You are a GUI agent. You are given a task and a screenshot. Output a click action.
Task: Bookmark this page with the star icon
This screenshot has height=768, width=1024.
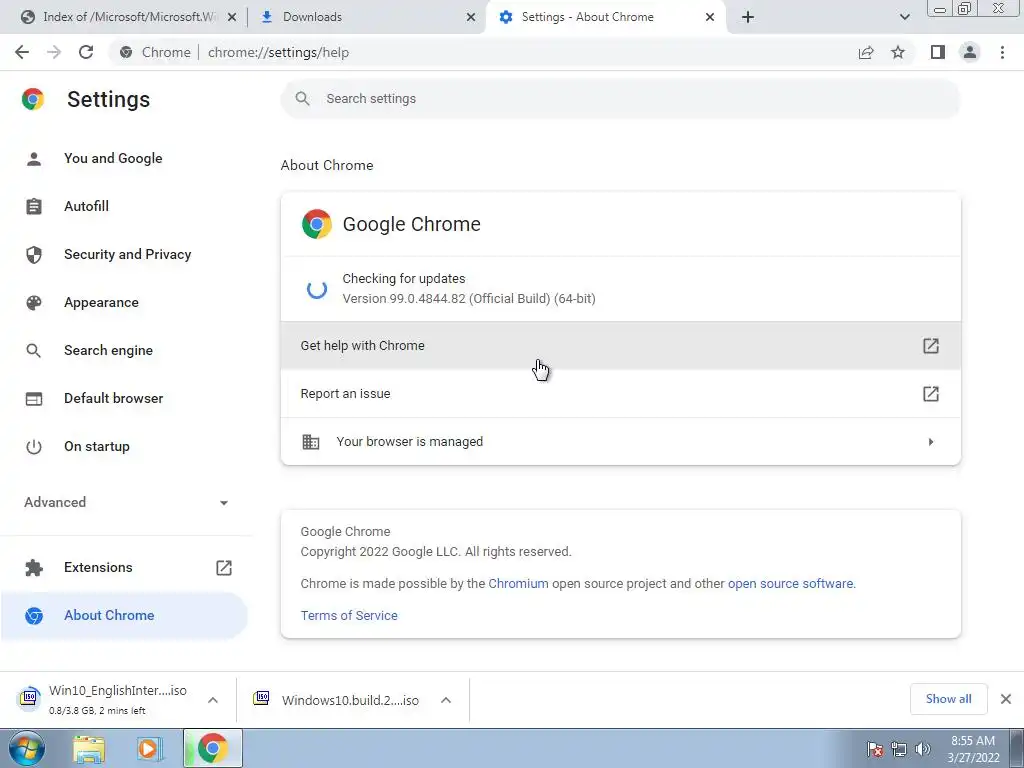pyautogui.click(x=898, y=52)
